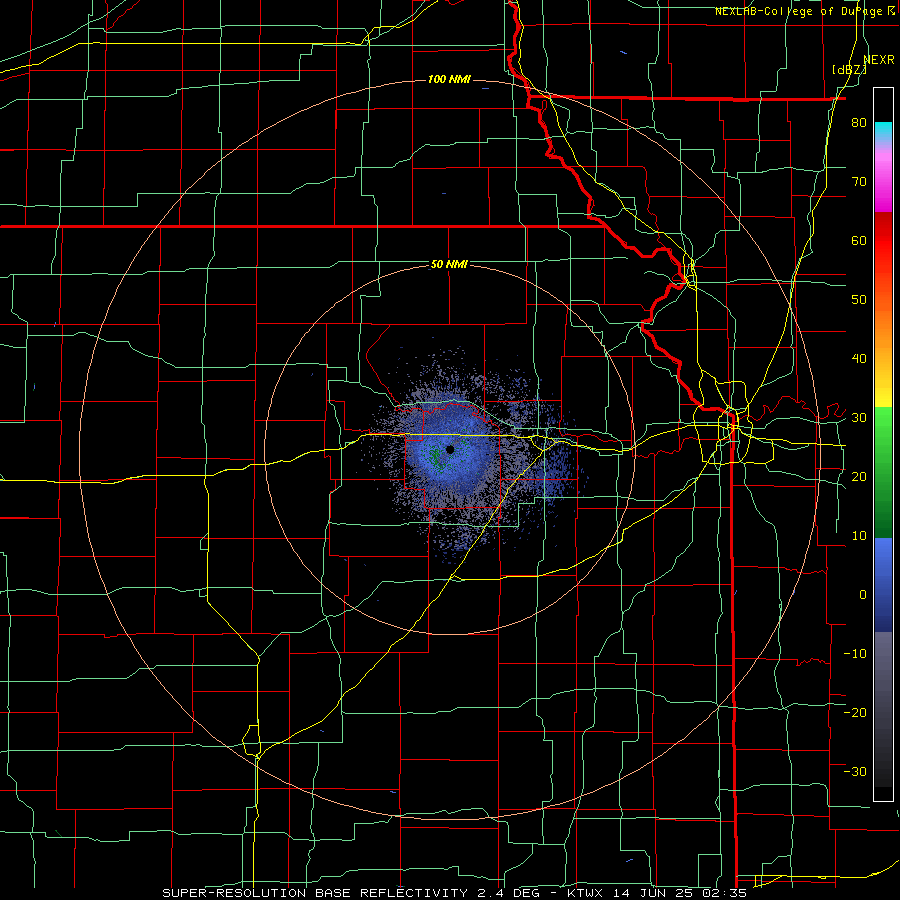Click the 40 value on color scale
Screen dimensions: 900x900
click(x=859, y=359)
